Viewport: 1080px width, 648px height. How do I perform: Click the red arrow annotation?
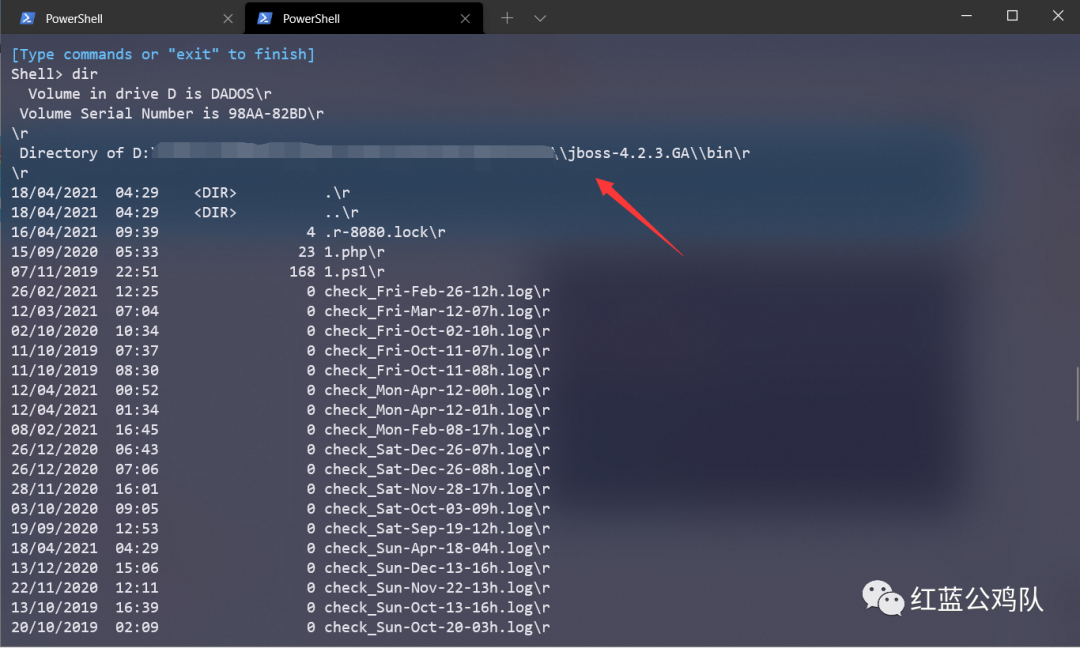[x=640, y=215]
